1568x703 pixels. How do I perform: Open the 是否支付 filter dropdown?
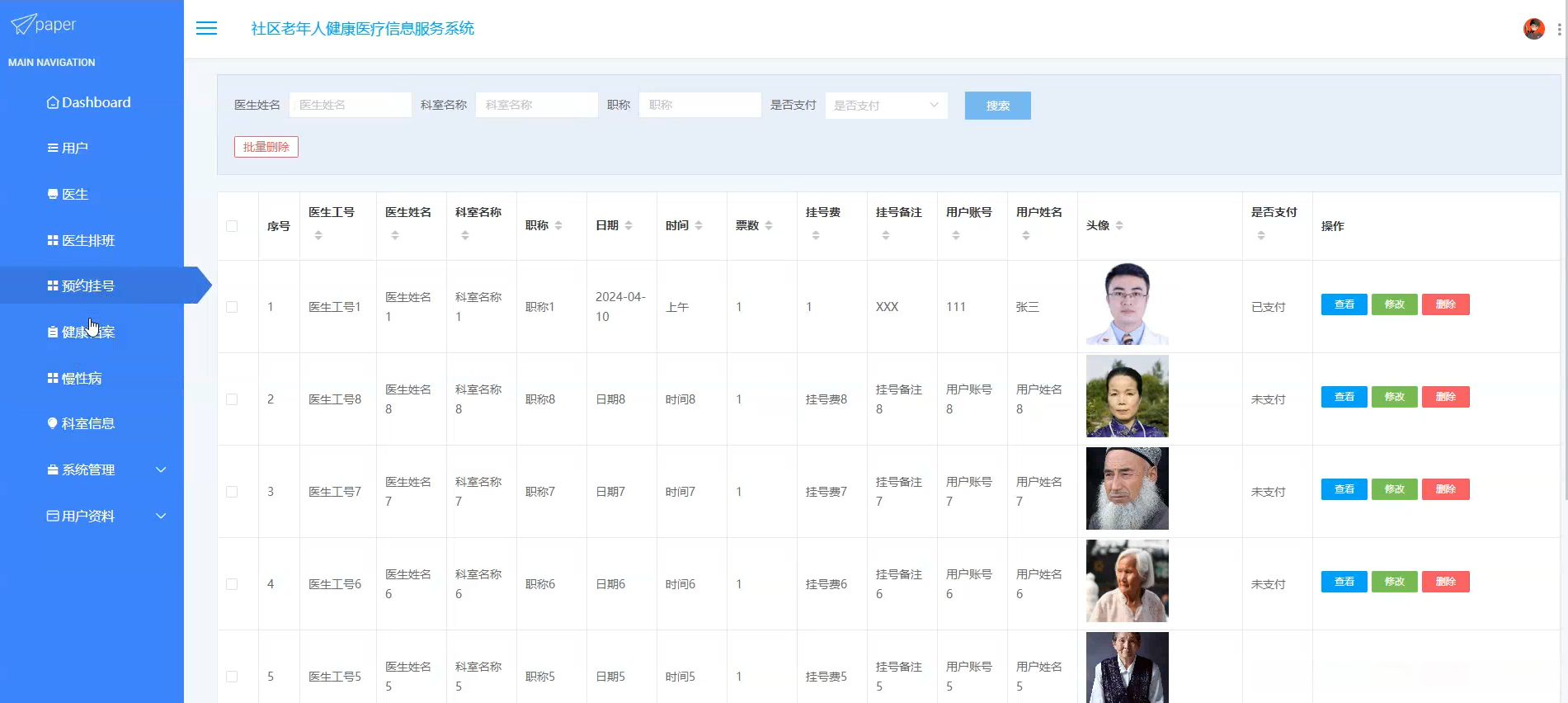(x=886, y=106)
